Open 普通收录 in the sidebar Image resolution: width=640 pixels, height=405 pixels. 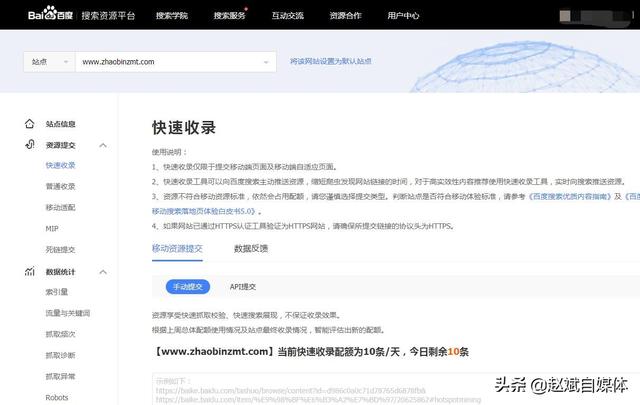(x=60, y=186)
